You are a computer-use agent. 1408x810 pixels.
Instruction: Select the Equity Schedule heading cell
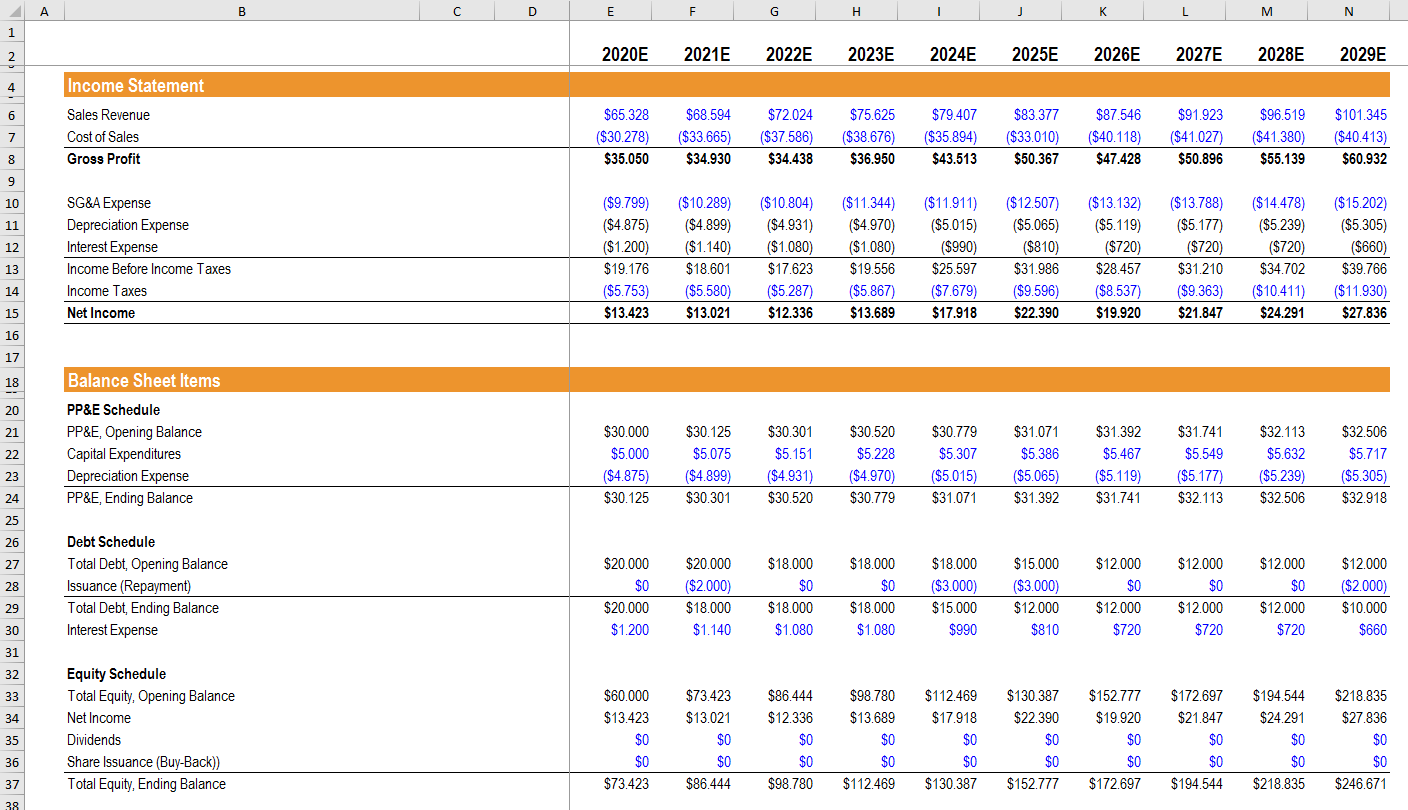pos(110,674)
